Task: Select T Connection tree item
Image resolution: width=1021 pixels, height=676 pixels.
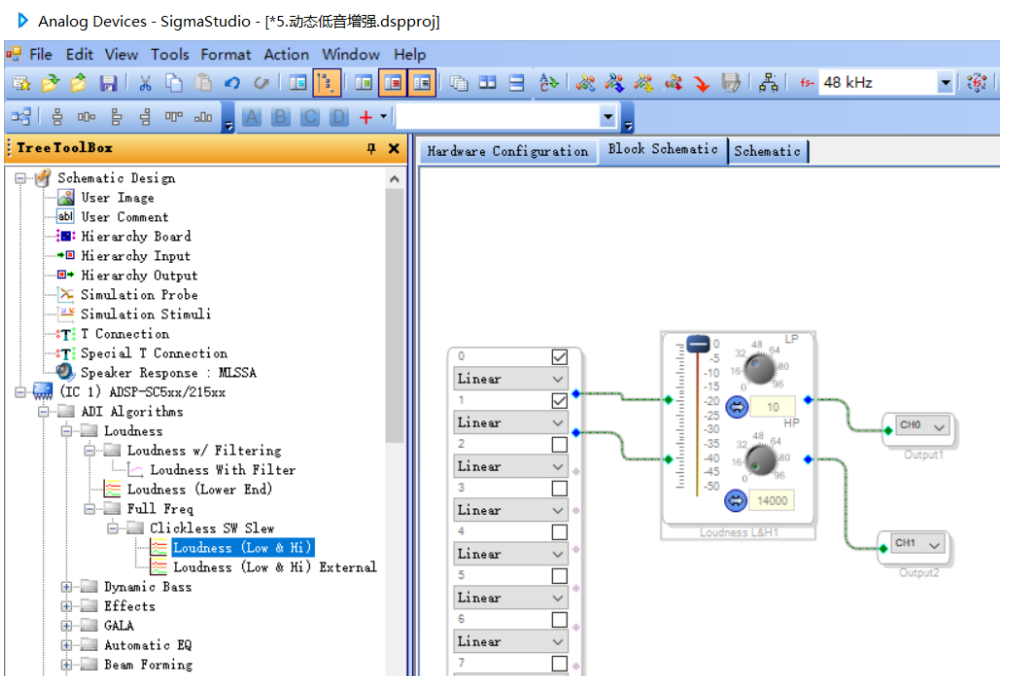Action: point(125,334)
